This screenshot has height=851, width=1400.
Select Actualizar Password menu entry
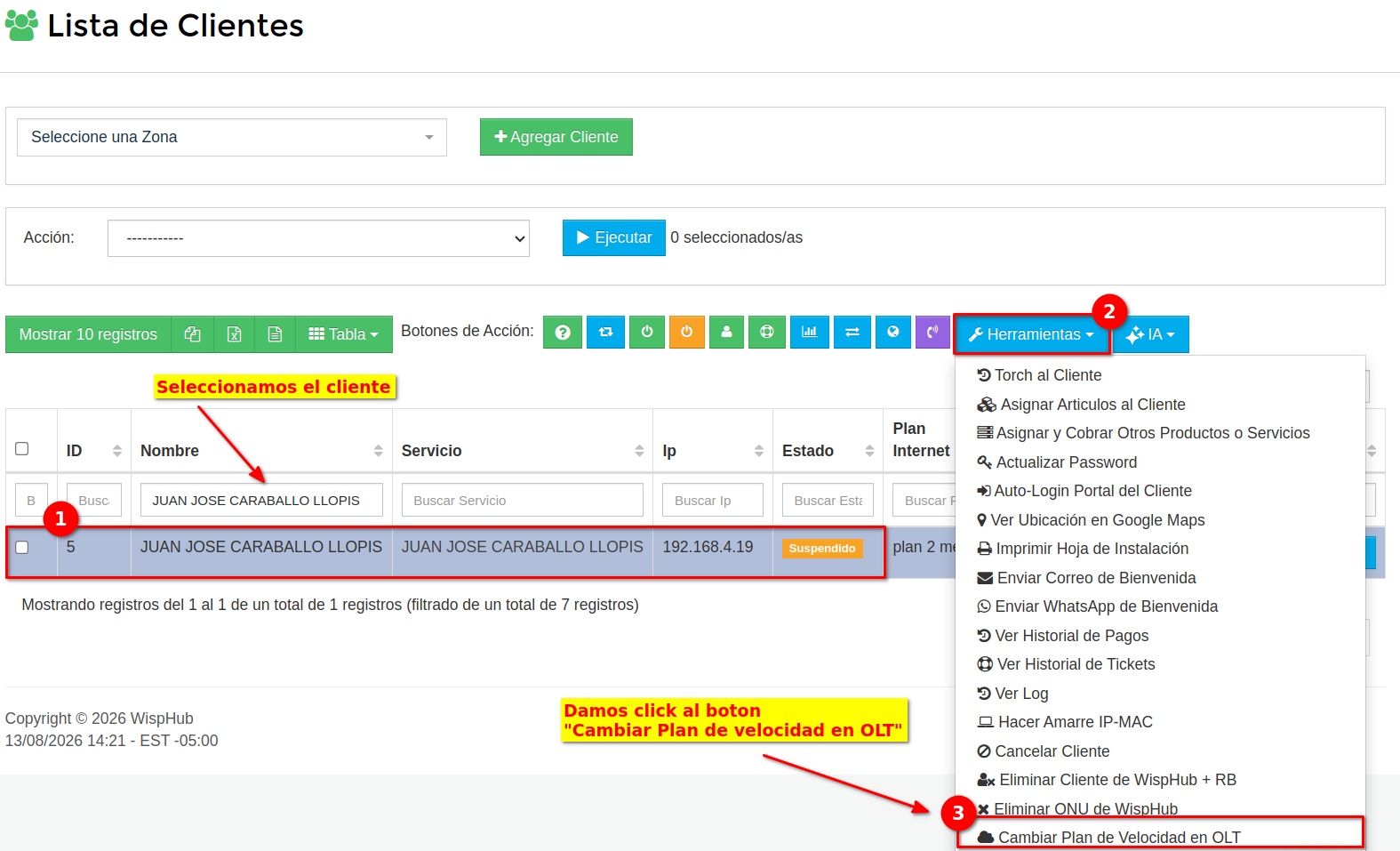click(x=1057, y=462)
